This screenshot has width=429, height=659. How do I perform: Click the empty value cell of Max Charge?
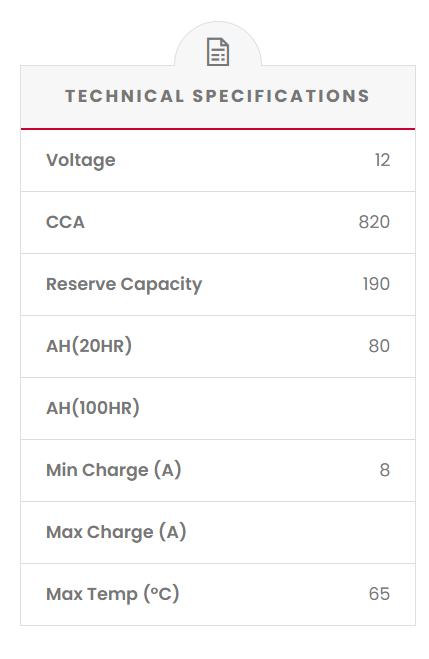coord(336,532)
